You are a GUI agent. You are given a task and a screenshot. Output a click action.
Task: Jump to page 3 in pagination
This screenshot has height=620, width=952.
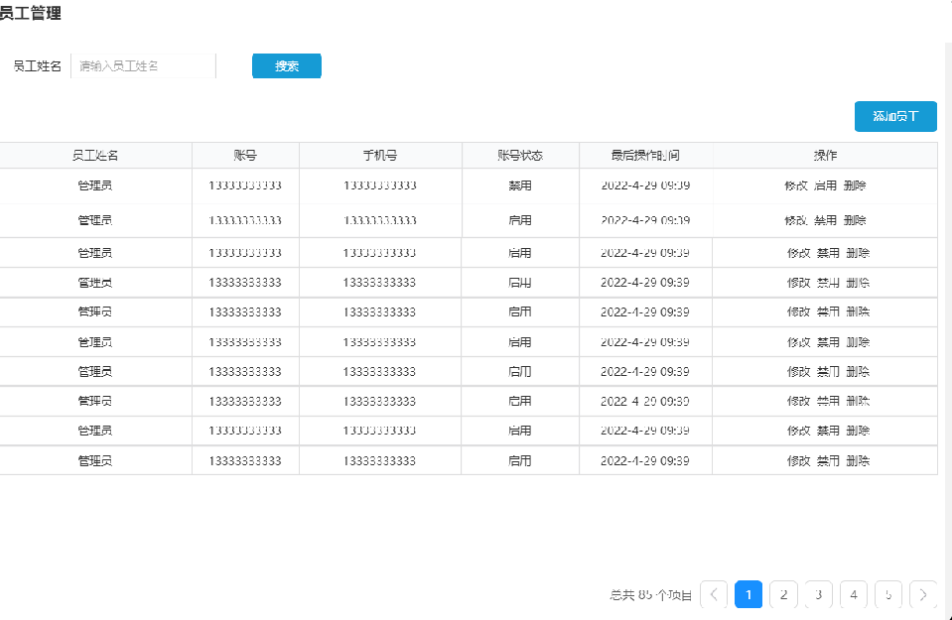pos(818,594)
